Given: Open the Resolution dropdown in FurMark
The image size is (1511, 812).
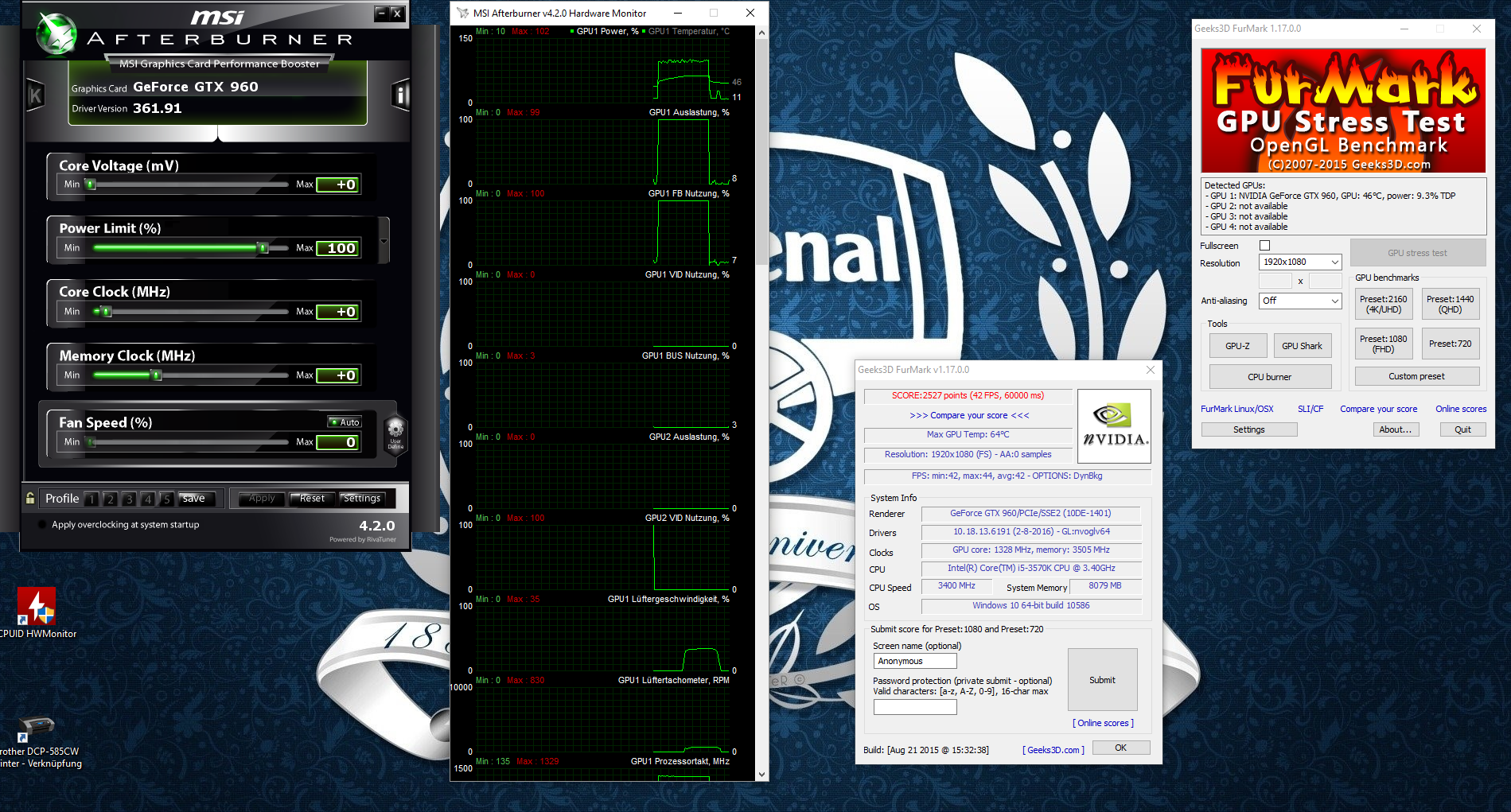Looking at the screenshot, I should click(x=1300, y=262).
